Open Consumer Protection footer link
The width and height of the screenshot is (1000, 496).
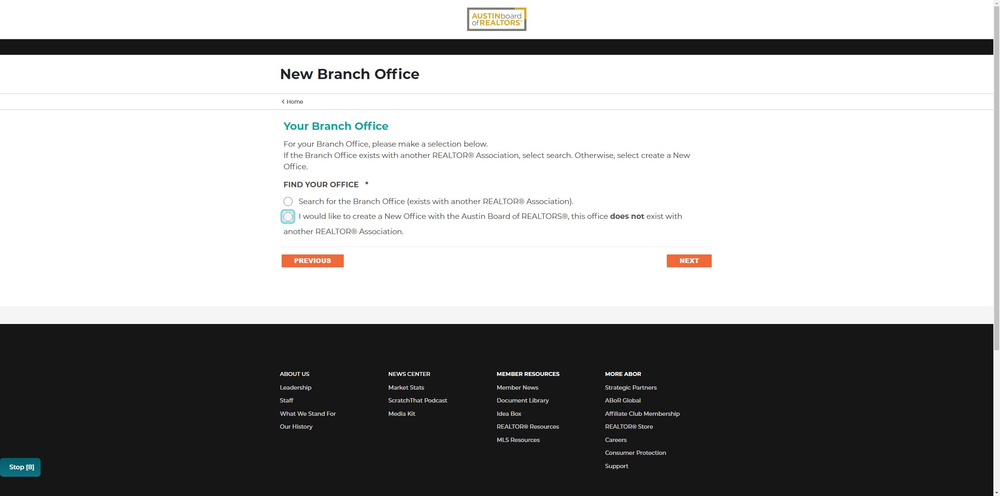(635, 453)
